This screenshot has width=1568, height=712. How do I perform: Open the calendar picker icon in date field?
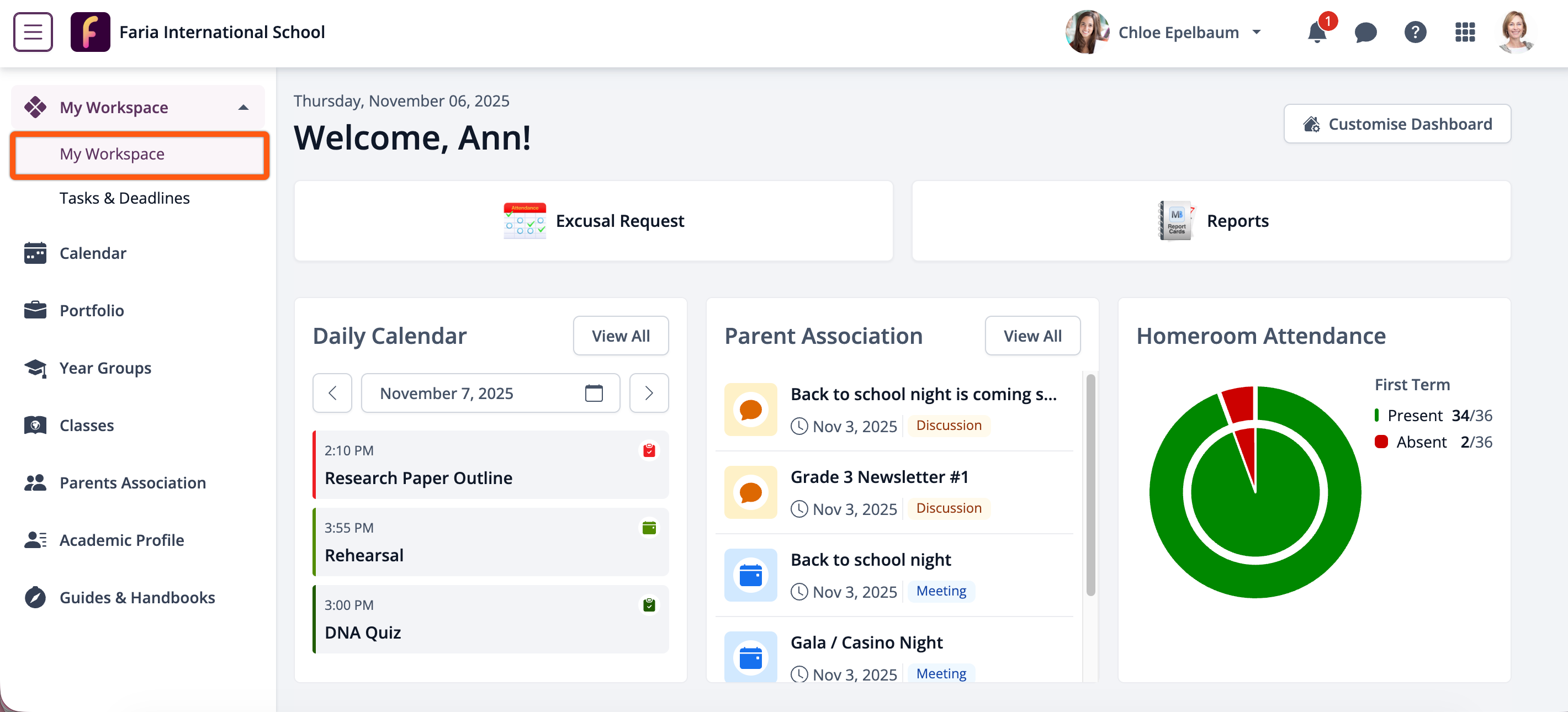pyautogui.click(x=594, y=393)
